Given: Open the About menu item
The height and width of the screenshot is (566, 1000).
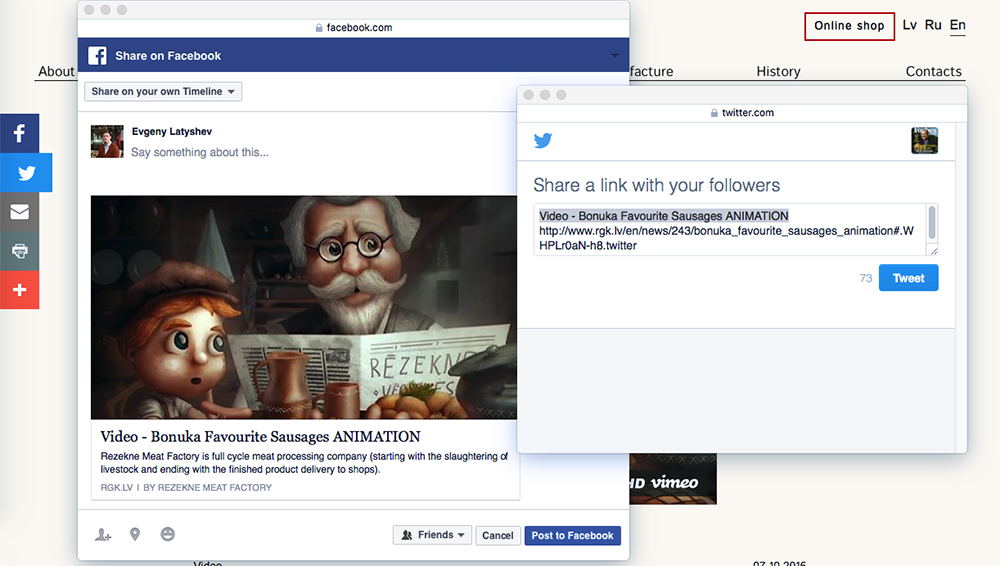Looking at the screenshot, I should coord(56,71).
